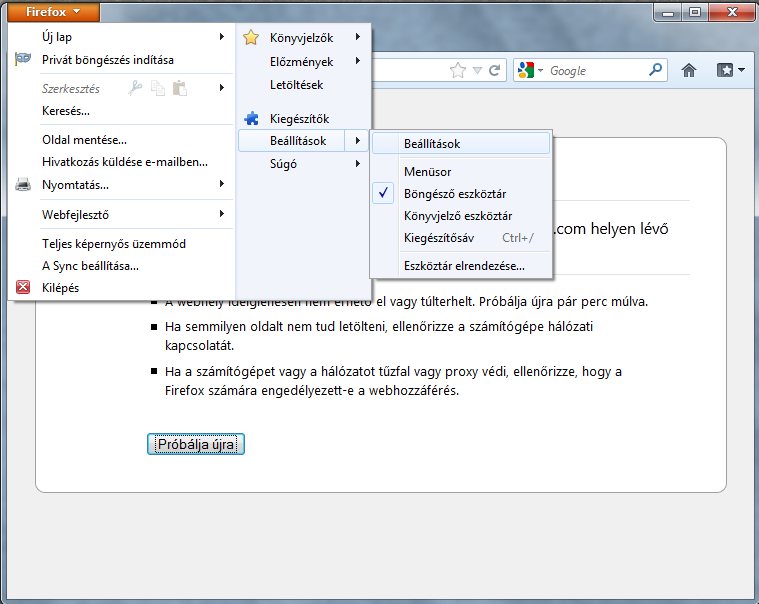The width and height of the screenshot is (759, 604).
Task: Close the Firefox window
Action: click(x=732, y=12)
